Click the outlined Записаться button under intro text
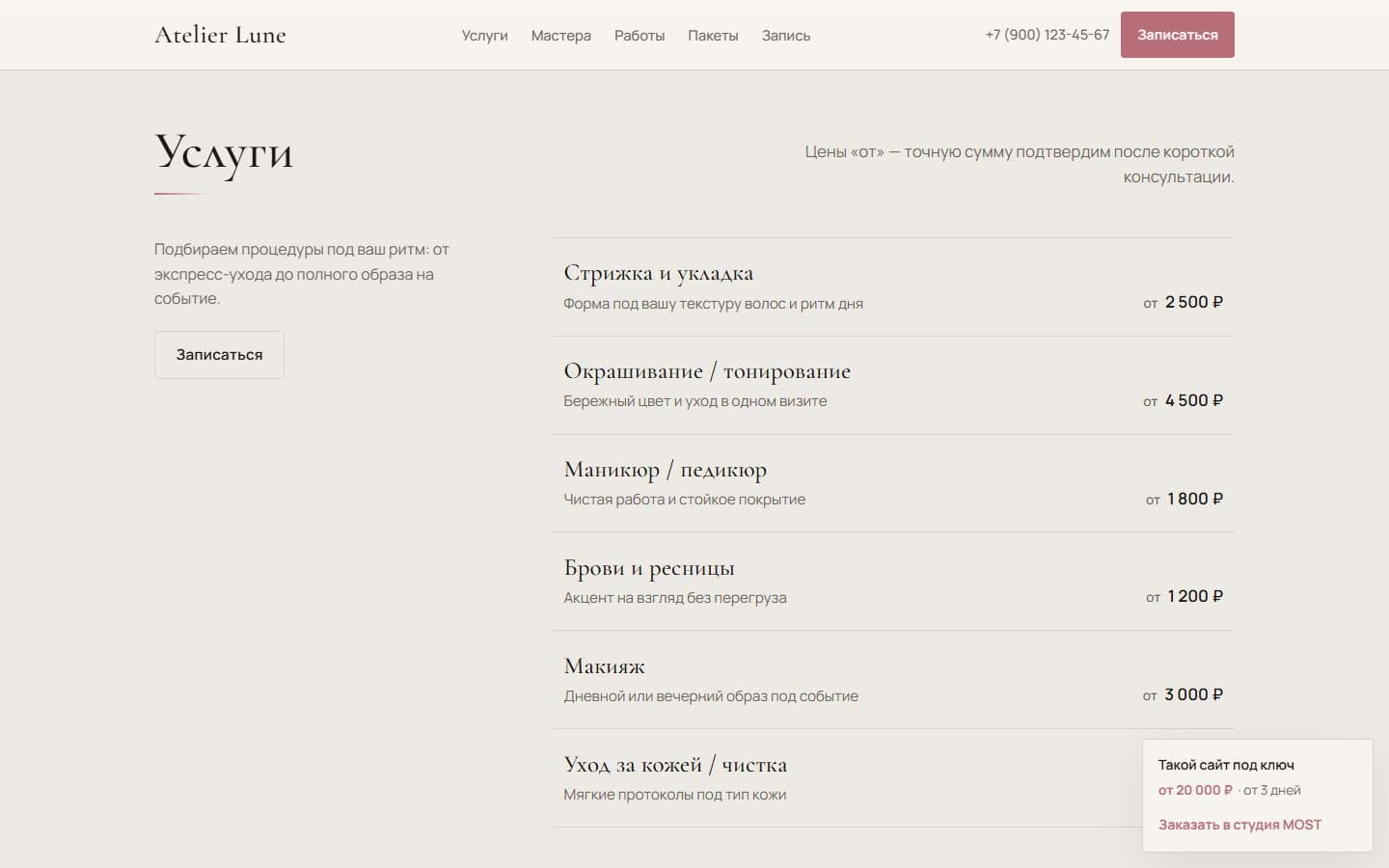Viewport: 1389px width, 868px height. pyautogui.click(x=219, y=355)
